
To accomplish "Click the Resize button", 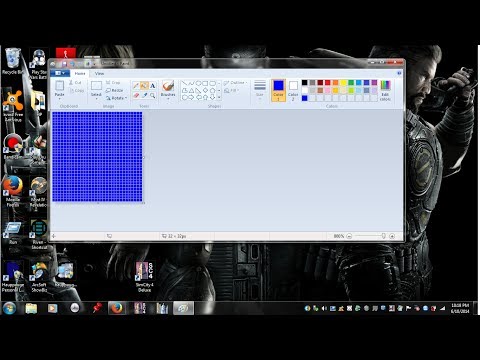I will [114, 90].
